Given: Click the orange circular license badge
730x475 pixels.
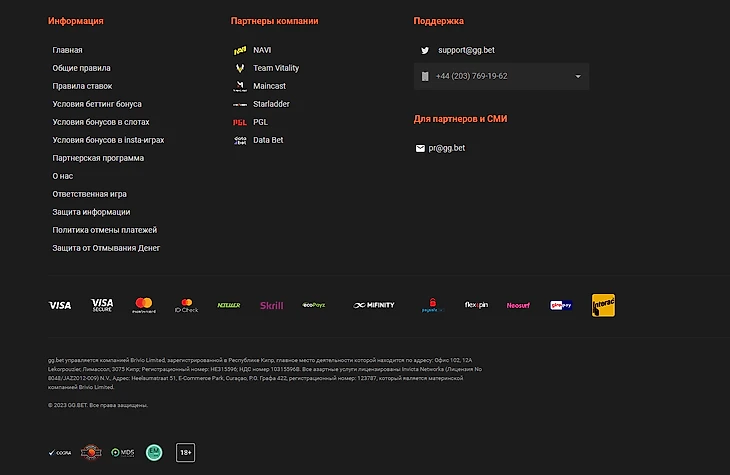Looking at the screenshot, I should 91,452.
